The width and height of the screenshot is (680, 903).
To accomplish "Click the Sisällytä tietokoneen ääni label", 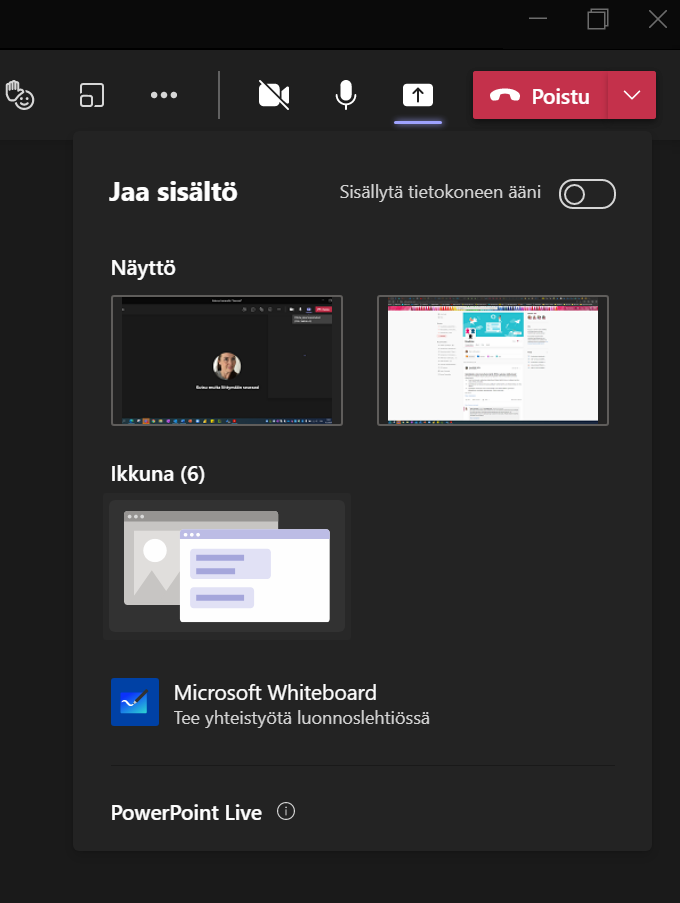I will [440, 192].
